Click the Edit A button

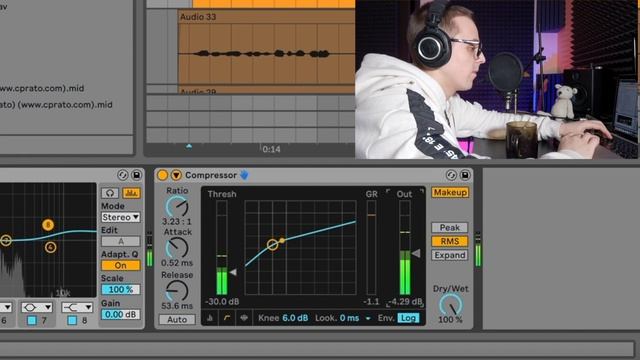(120, 241)
